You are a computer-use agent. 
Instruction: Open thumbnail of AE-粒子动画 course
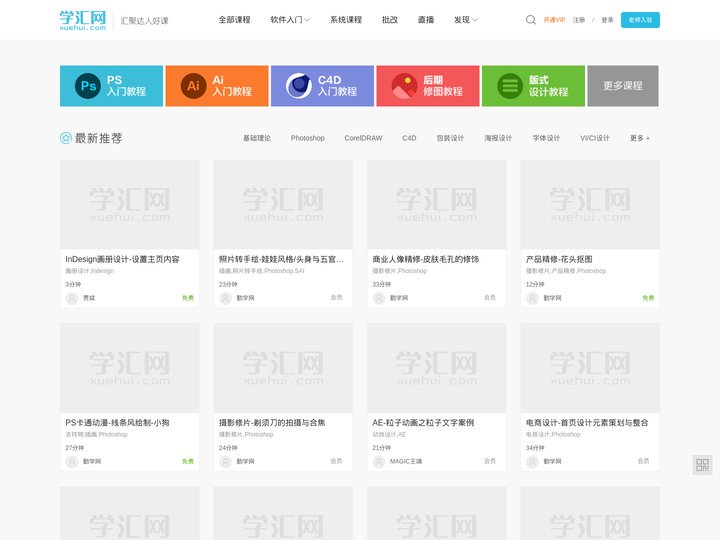pyautogui.click(x=436, y=368)
